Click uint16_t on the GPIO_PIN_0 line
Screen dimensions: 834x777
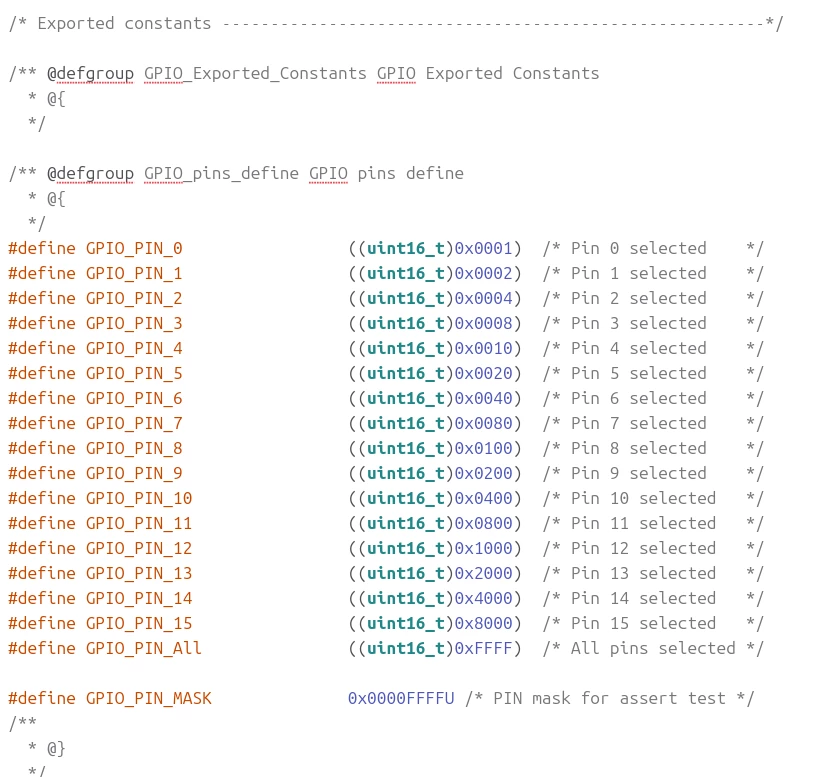point(406,248)
